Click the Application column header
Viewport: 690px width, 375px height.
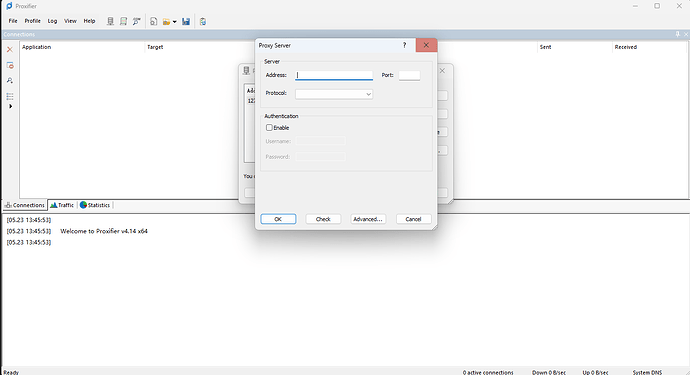37,47
